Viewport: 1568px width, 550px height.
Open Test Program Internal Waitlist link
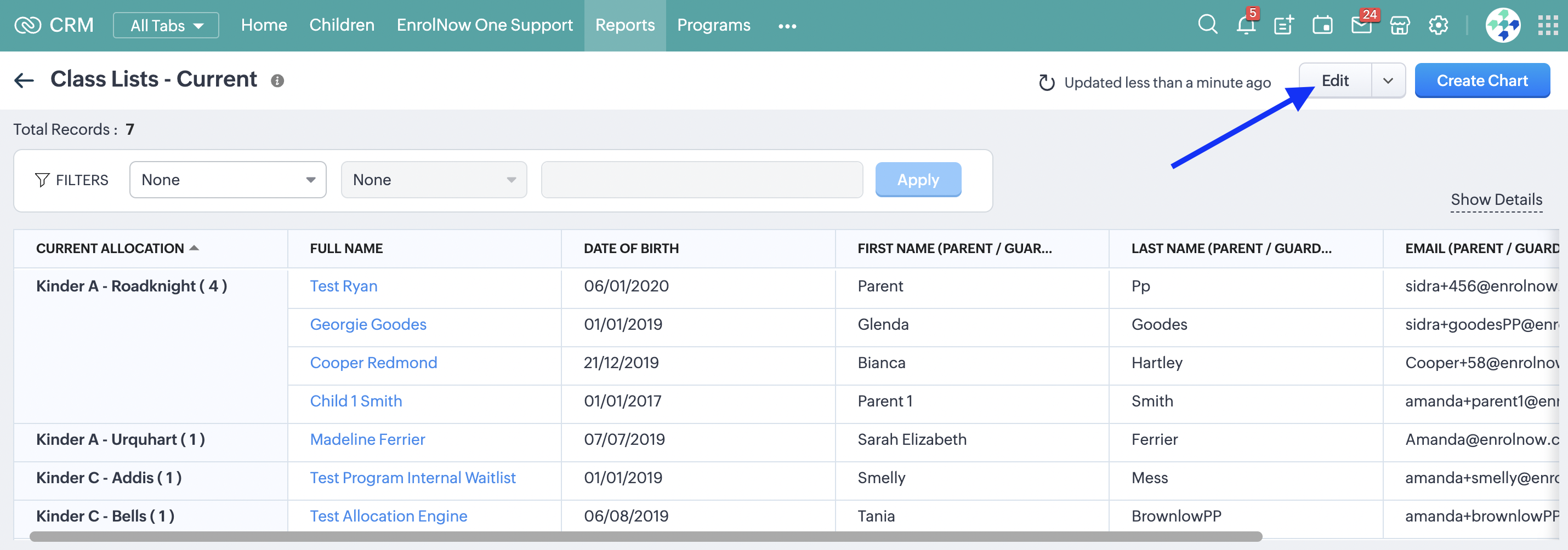412,478
